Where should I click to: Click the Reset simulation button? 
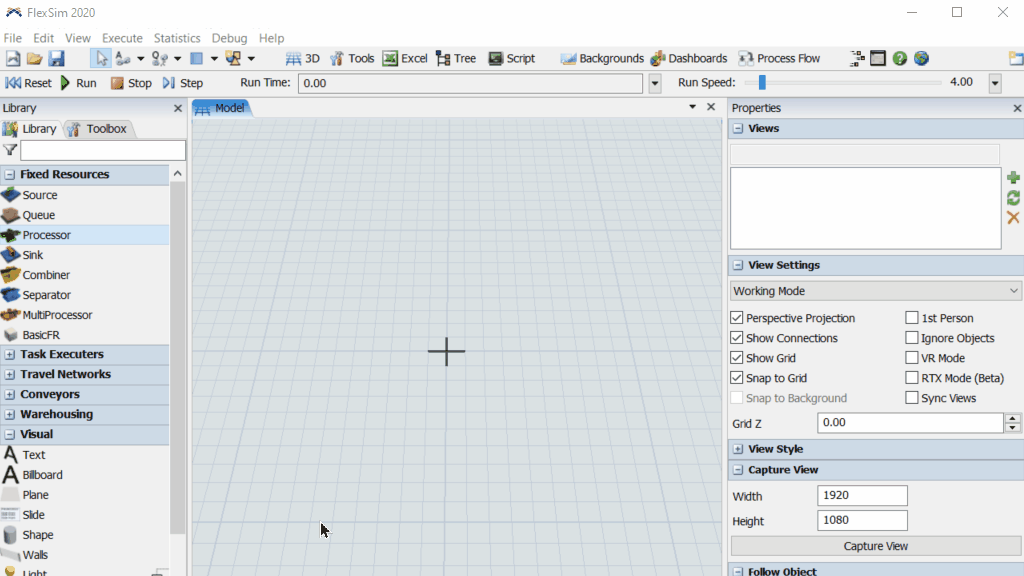pos(29,83)
